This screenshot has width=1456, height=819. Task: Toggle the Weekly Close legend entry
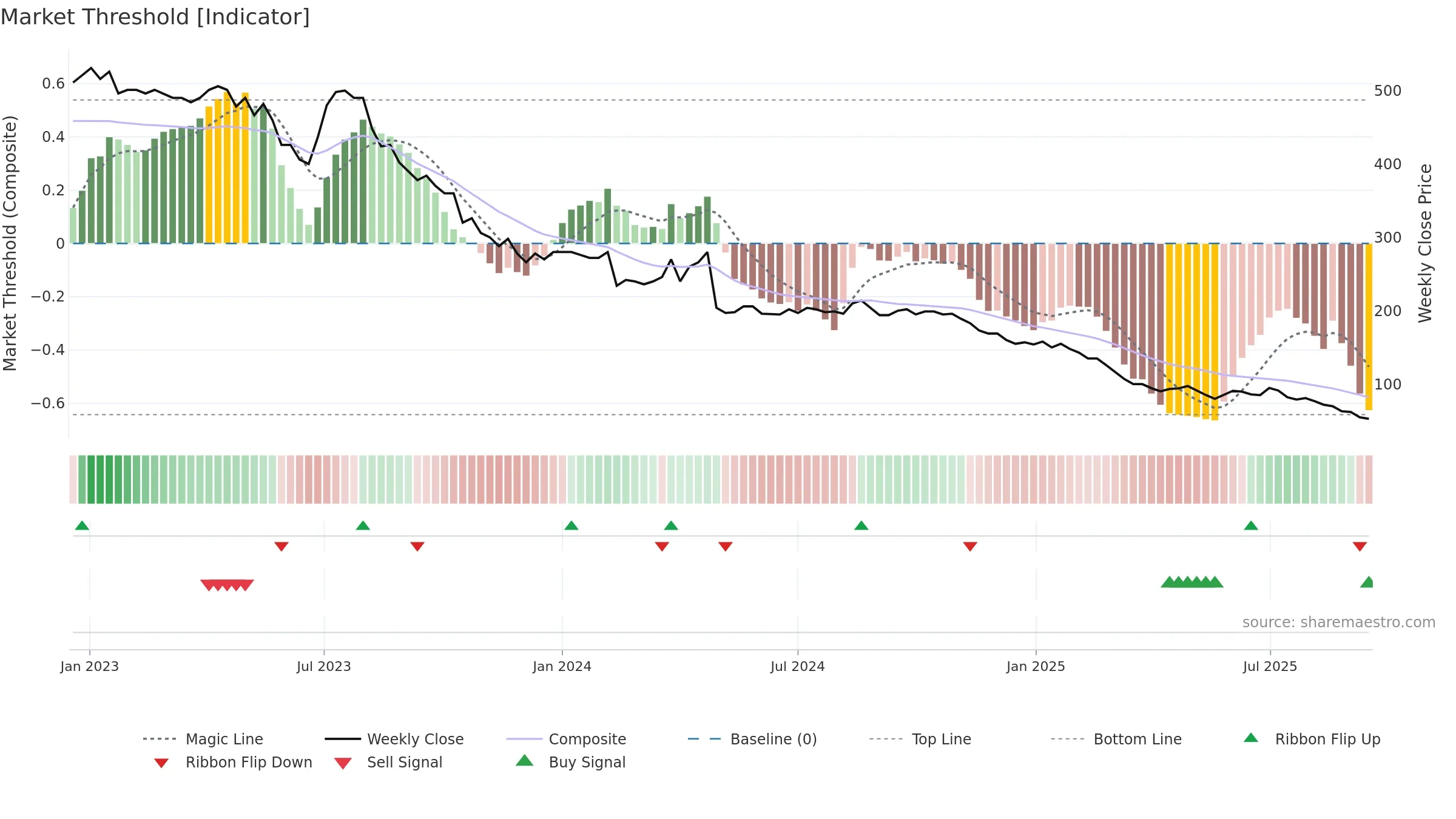pyautogui.click(x=394, y=739)
